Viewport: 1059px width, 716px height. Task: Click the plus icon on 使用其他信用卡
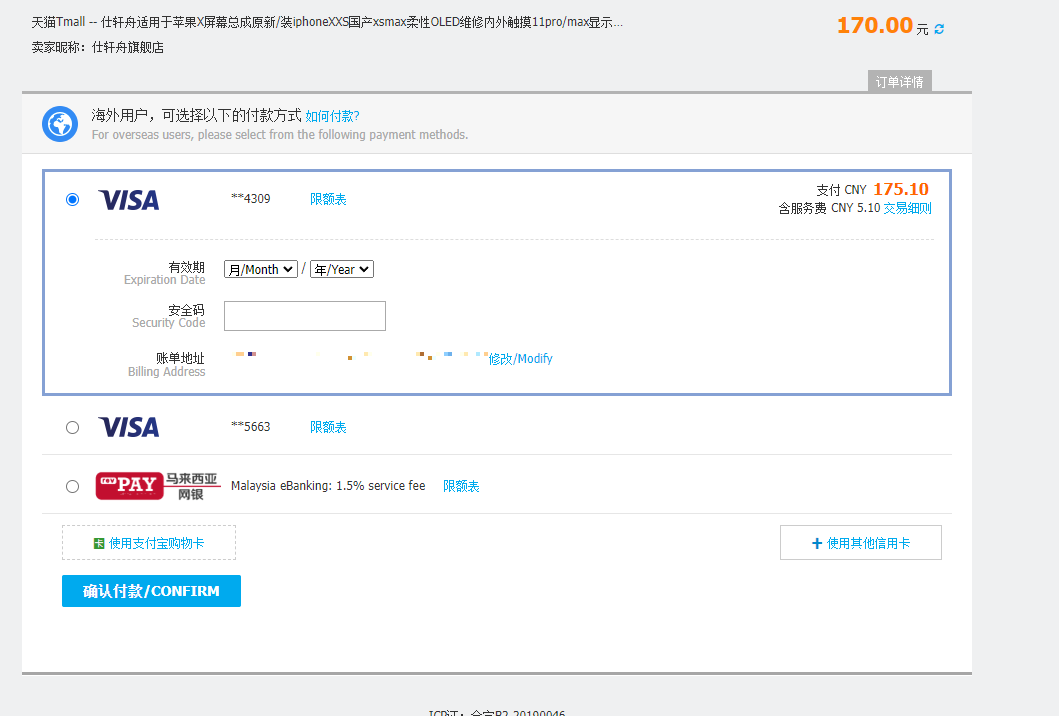817,543
